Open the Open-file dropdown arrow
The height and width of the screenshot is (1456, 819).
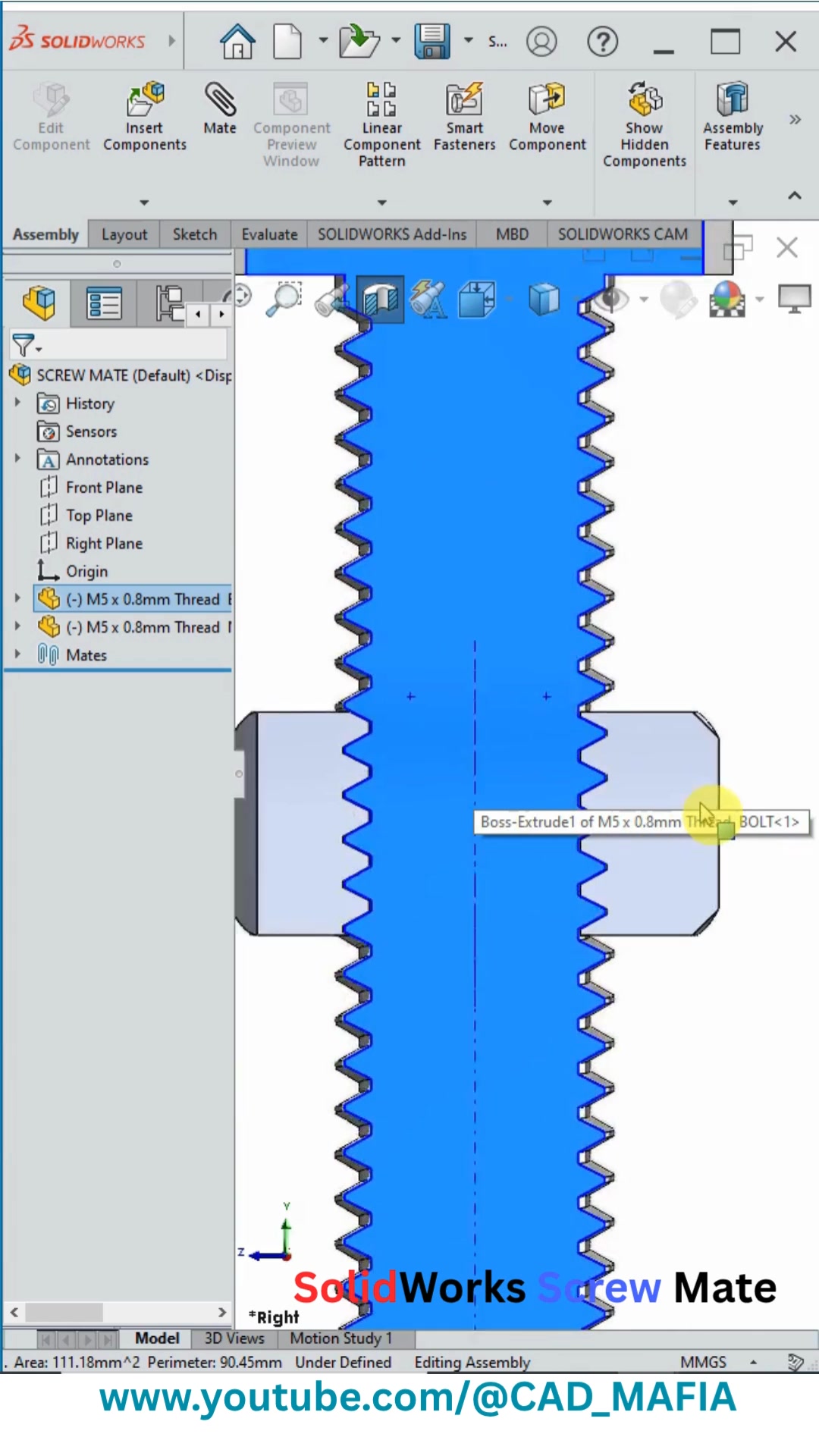coord(396,40)
